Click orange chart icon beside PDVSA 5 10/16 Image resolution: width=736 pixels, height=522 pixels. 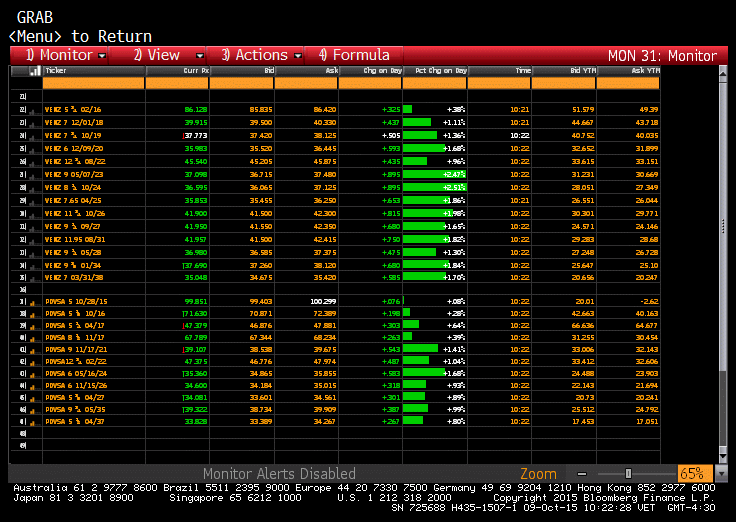[x=33, y=315]
